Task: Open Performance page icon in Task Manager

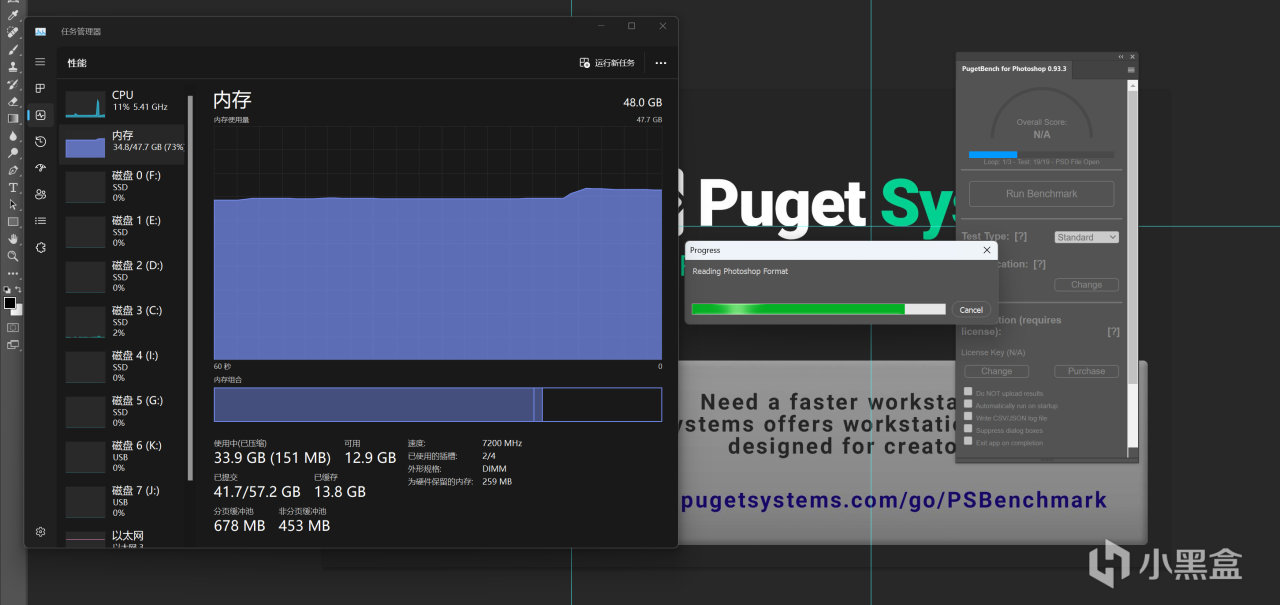Action: point(40,115)
